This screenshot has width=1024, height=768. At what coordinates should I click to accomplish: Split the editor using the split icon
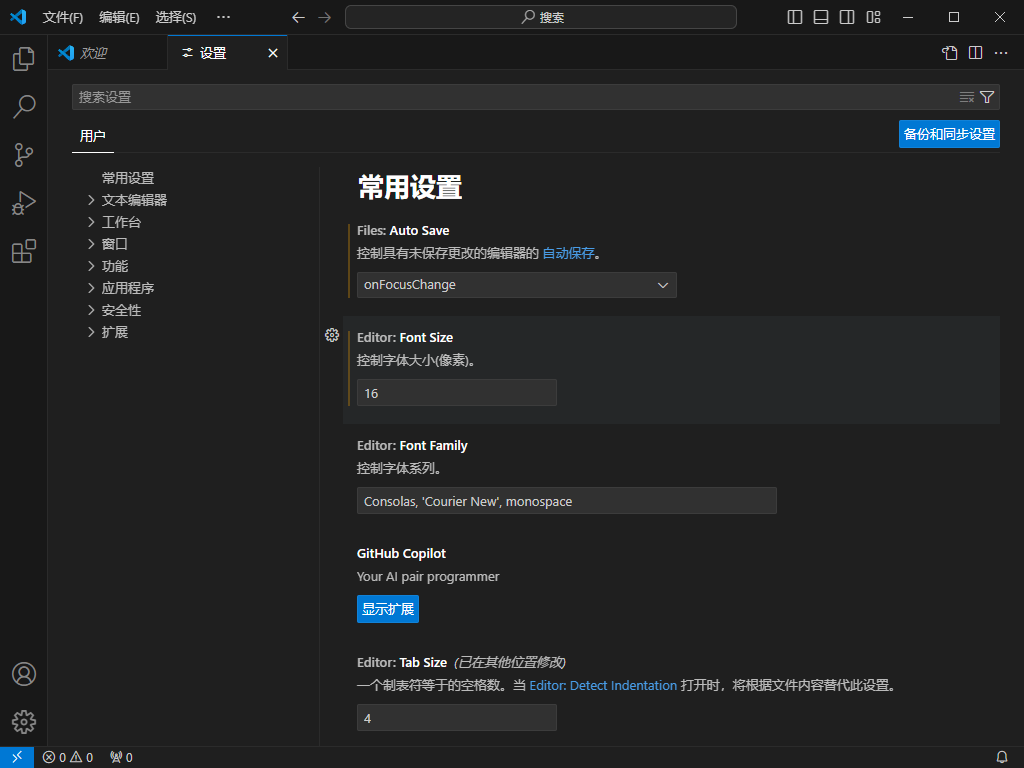[974, 53]
